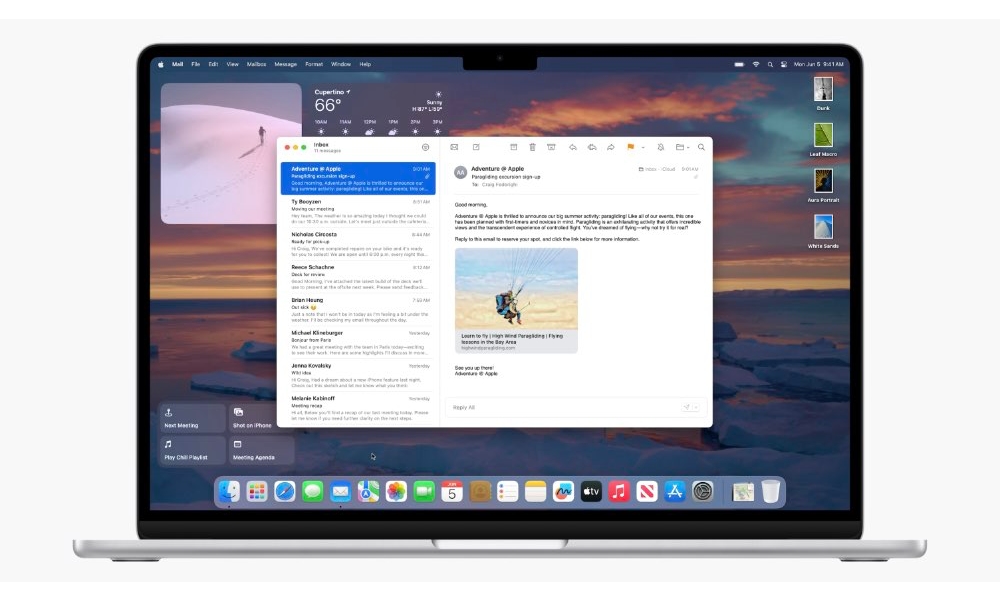This screenshot has width=1000, height=600.
Task: Open Launchpad from the Dock
Action: [257, 492]
